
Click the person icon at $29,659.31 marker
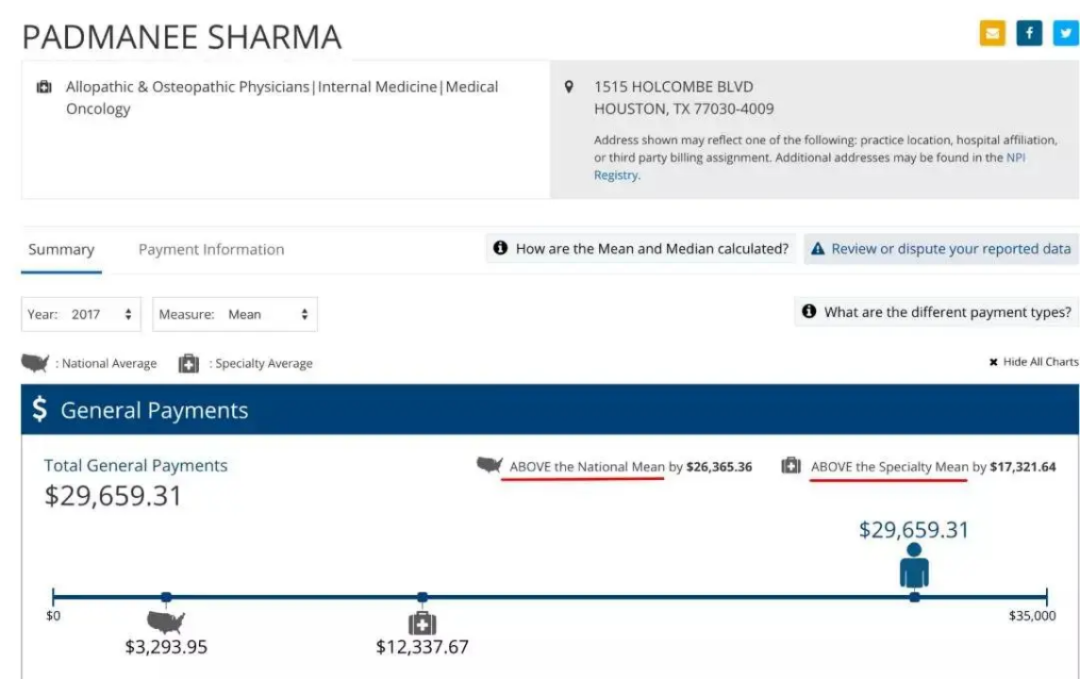pyautogui.click(x=914, y=565)
